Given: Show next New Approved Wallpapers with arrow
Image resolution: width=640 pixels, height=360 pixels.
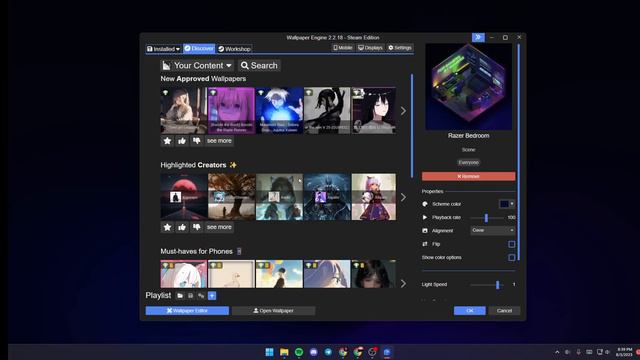Looking at the screenshot, I should coord(403,111).
